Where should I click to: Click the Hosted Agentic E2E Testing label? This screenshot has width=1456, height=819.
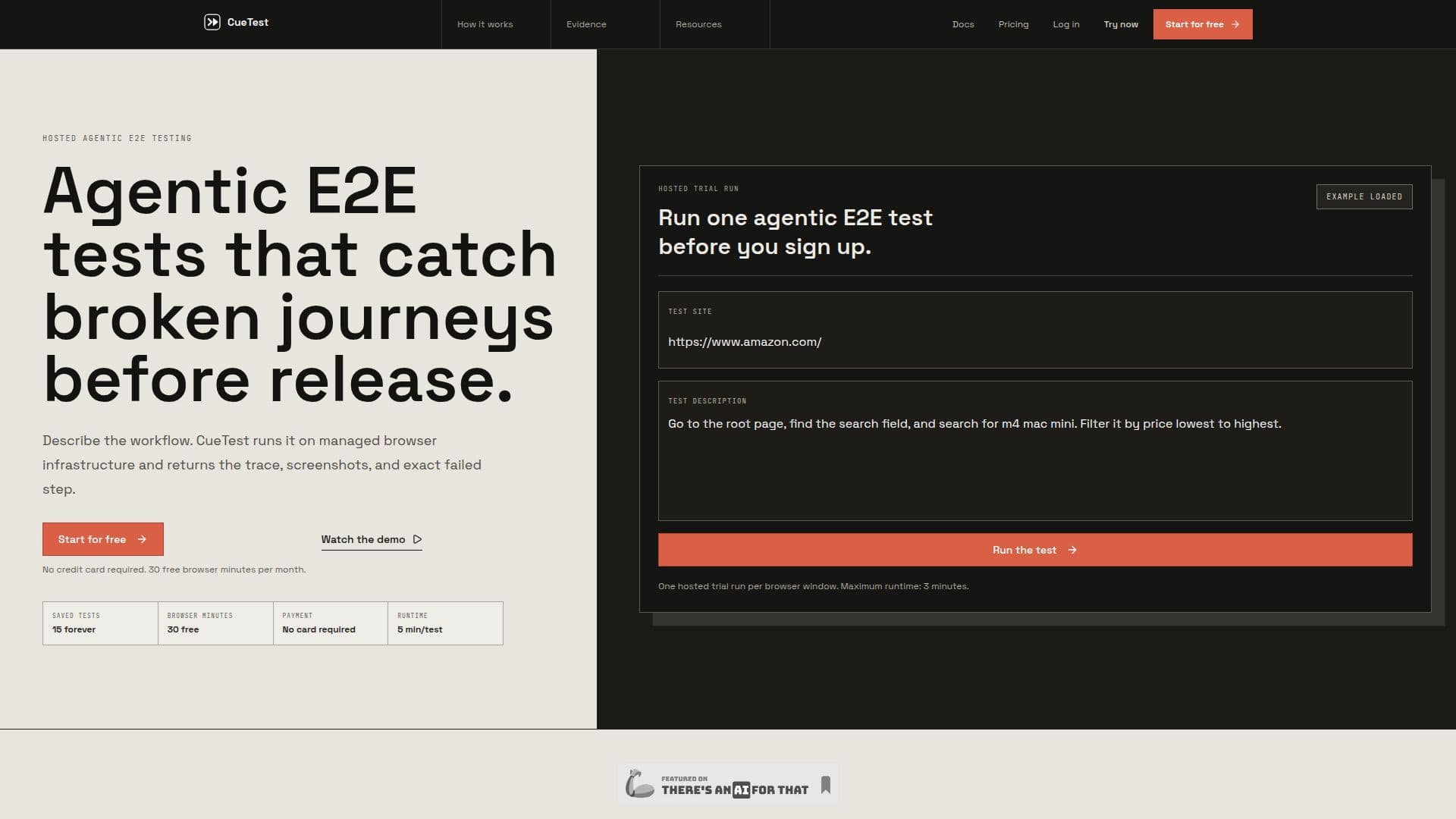pos(117,138)
